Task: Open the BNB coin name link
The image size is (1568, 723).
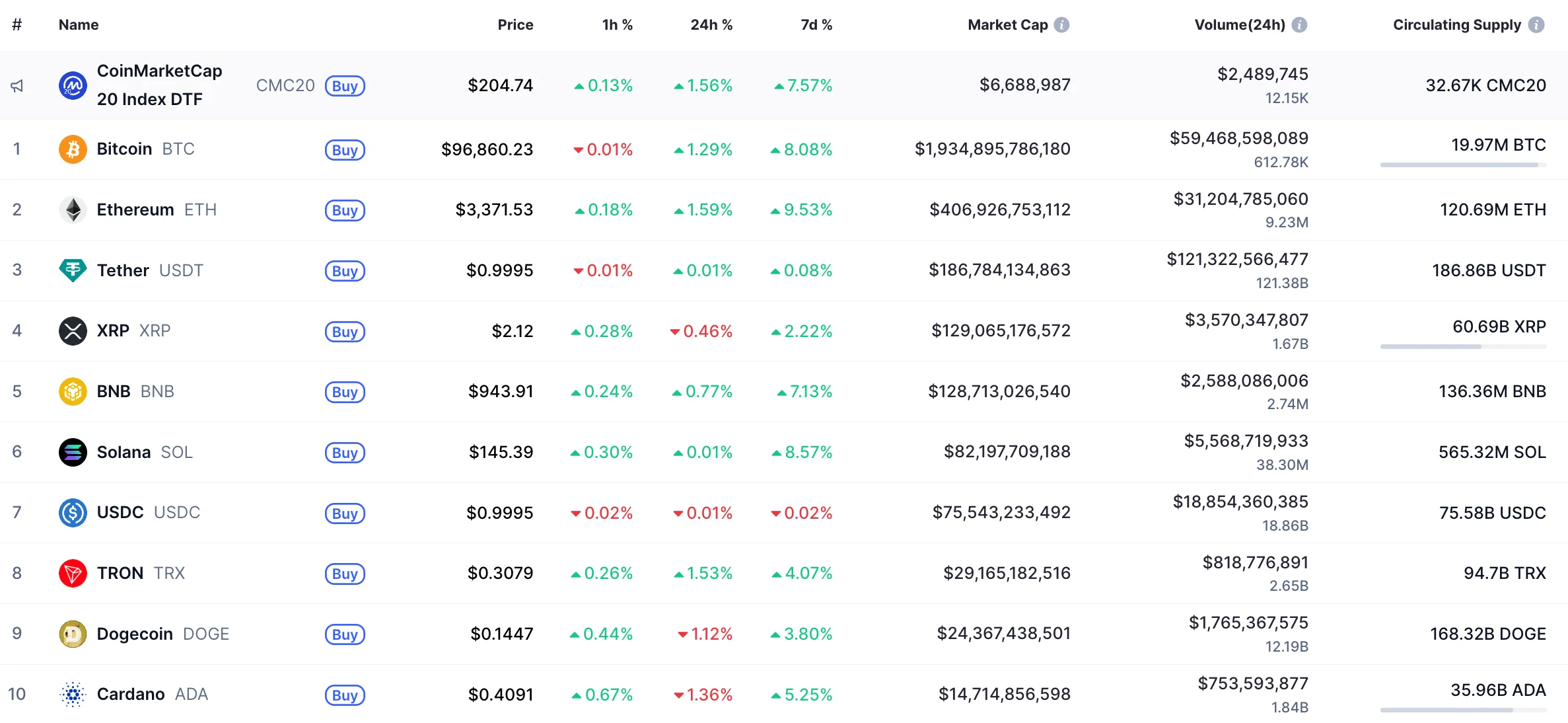Action: [114, 391]
